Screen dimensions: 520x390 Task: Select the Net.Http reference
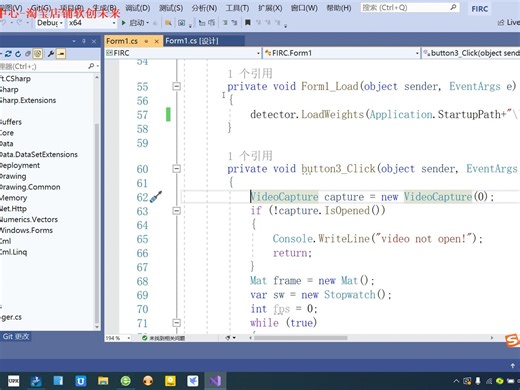(x=13, y=209)
